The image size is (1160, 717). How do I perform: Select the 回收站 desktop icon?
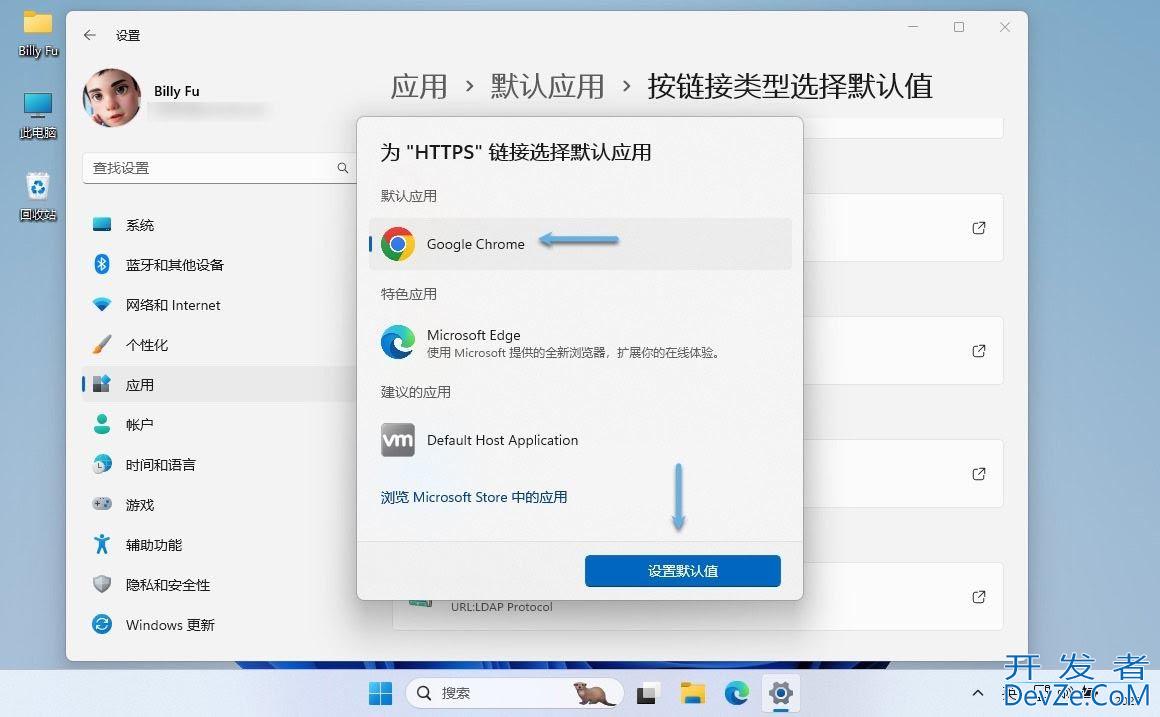tap(38, 197)
